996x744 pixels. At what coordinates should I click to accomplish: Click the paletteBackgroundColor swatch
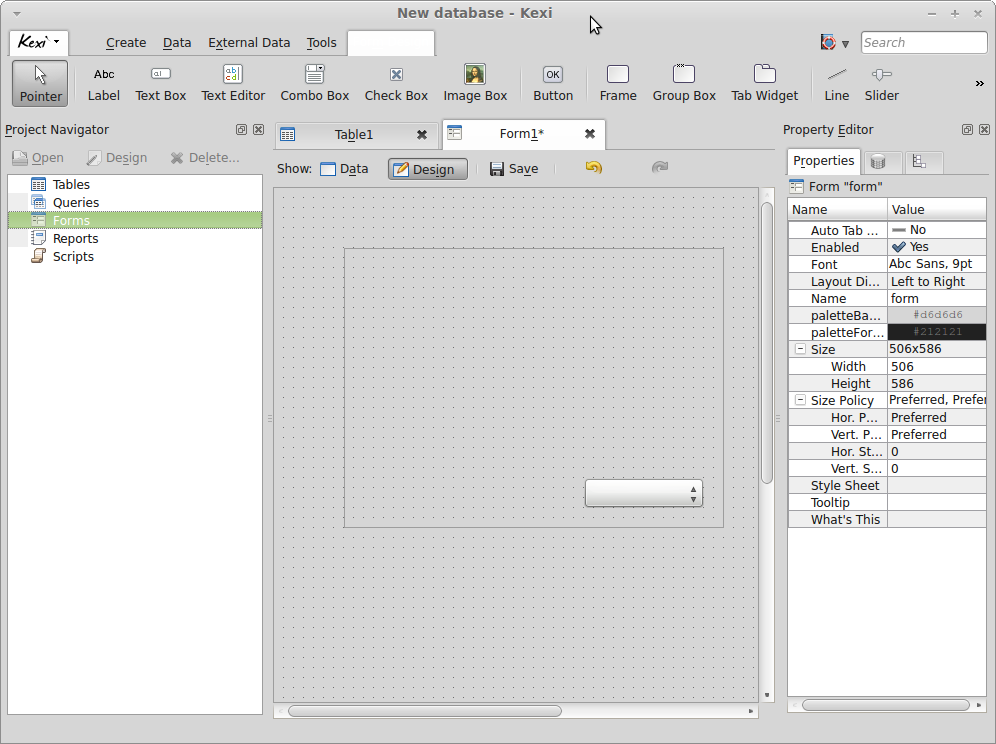936,315
